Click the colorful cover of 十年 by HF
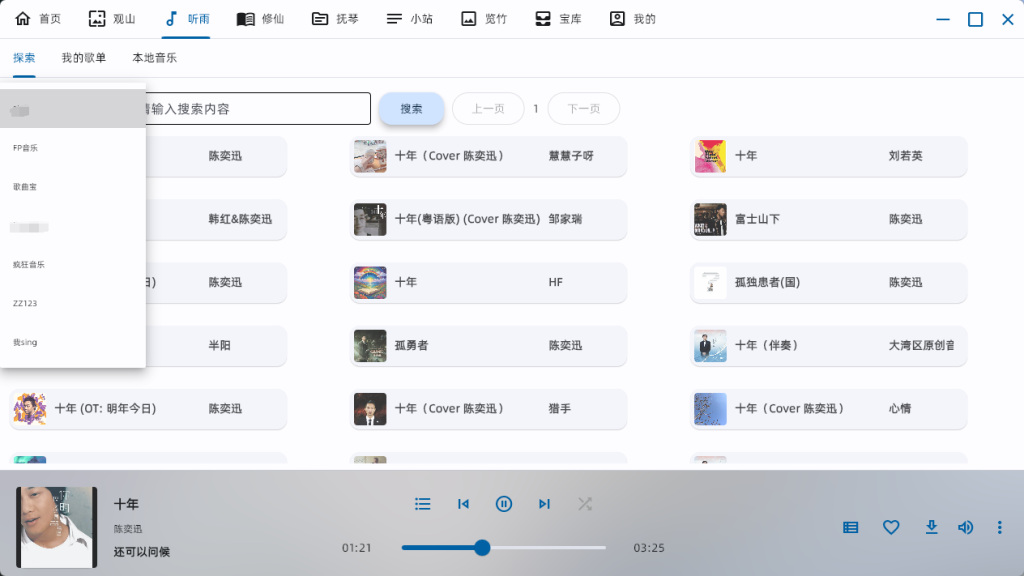1024x576 pixels. tap(370, 282)
